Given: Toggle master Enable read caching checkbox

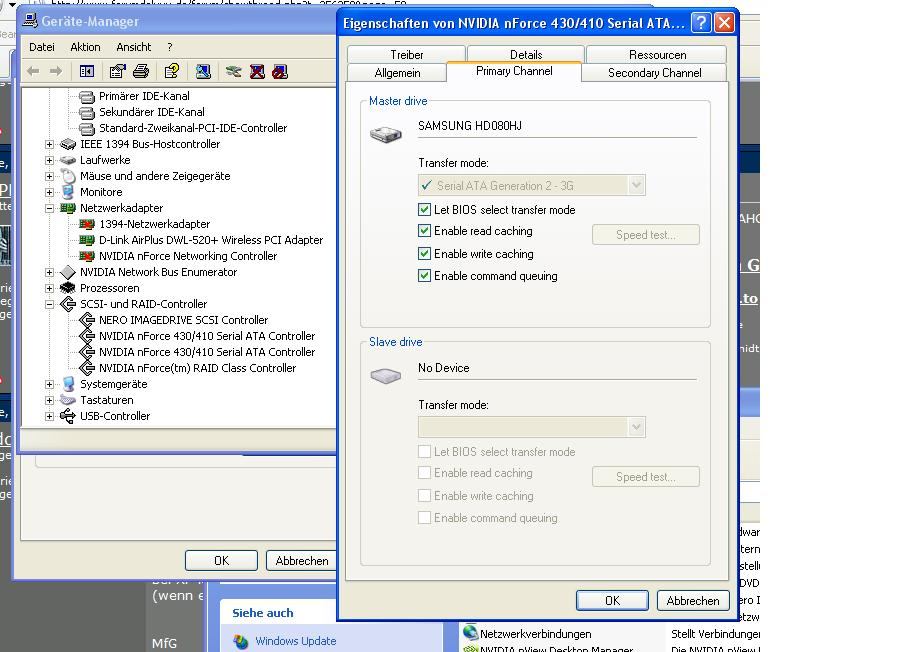Looking at the screenshot, I should pyautogui.click(x=424, y=231).
